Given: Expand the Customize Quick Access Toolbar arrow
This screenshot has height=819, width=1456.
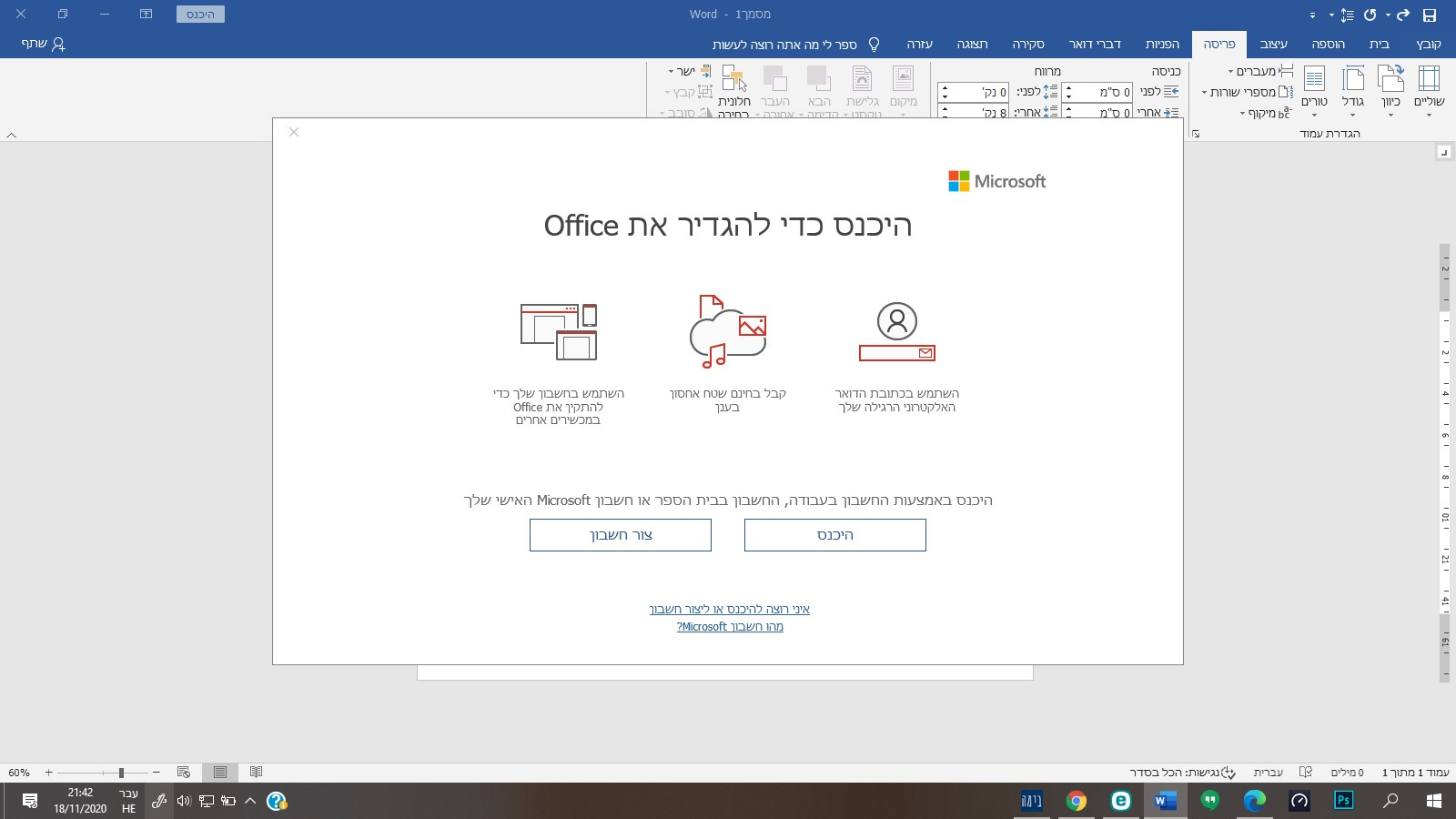Looking at the screenshot, I should pos(1312,15).
